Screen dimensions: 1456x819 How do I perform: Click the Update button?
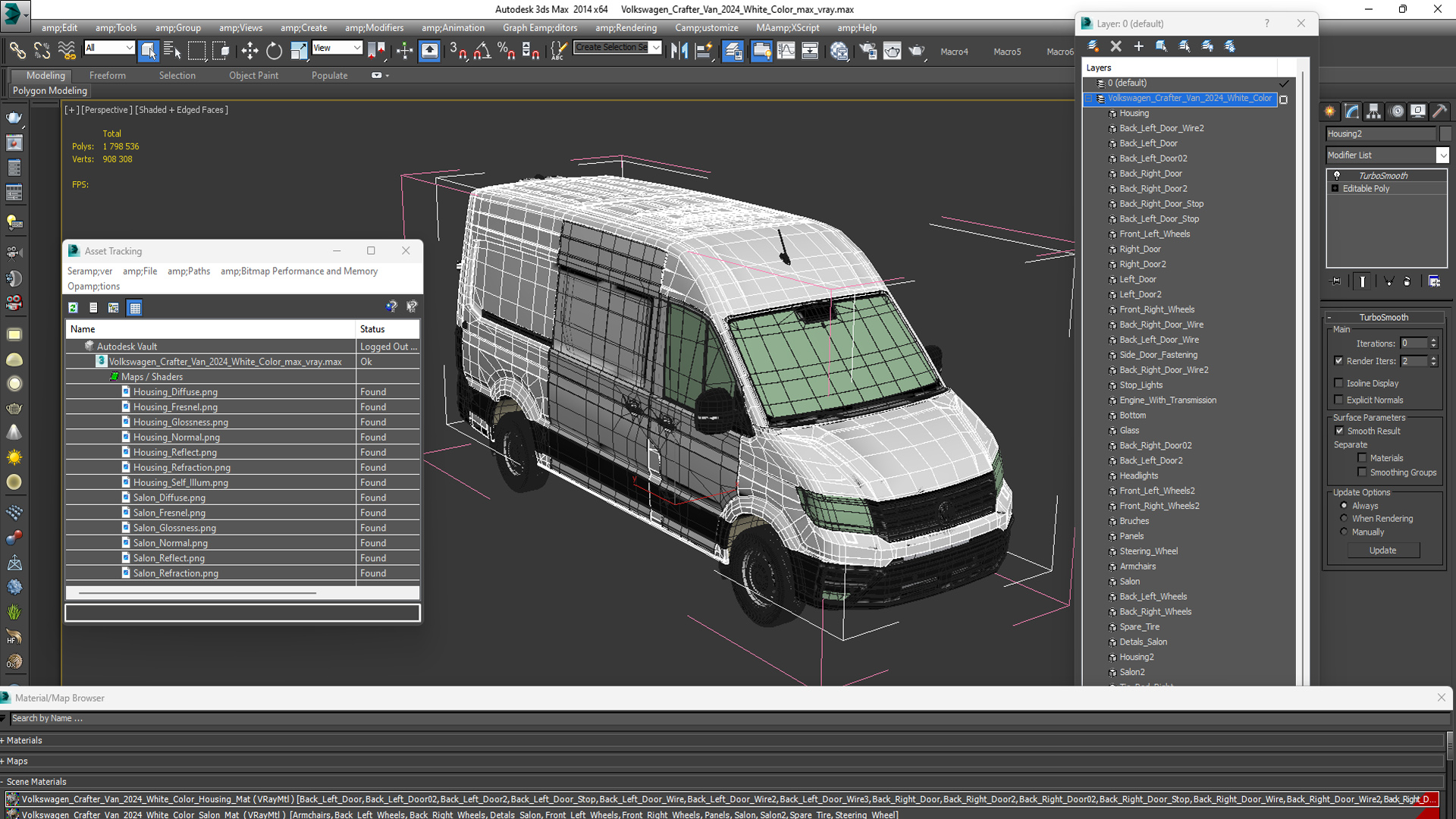coord(1382,551)
